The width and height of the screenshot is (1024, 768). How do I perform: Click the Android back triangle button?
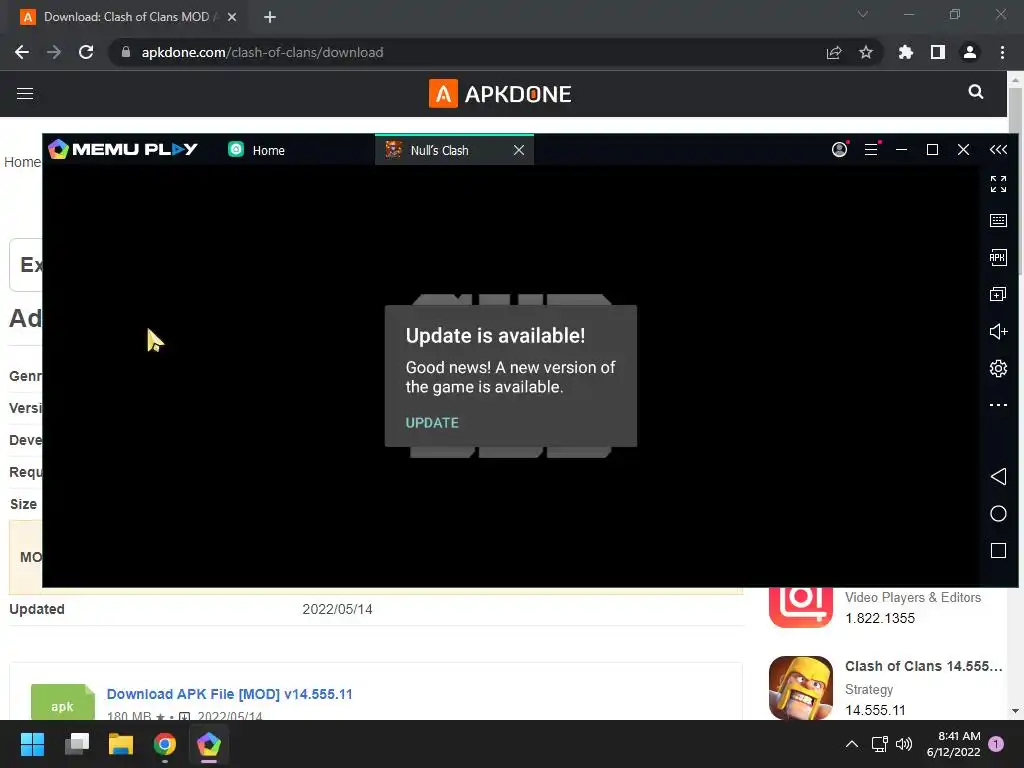point(998,476)
